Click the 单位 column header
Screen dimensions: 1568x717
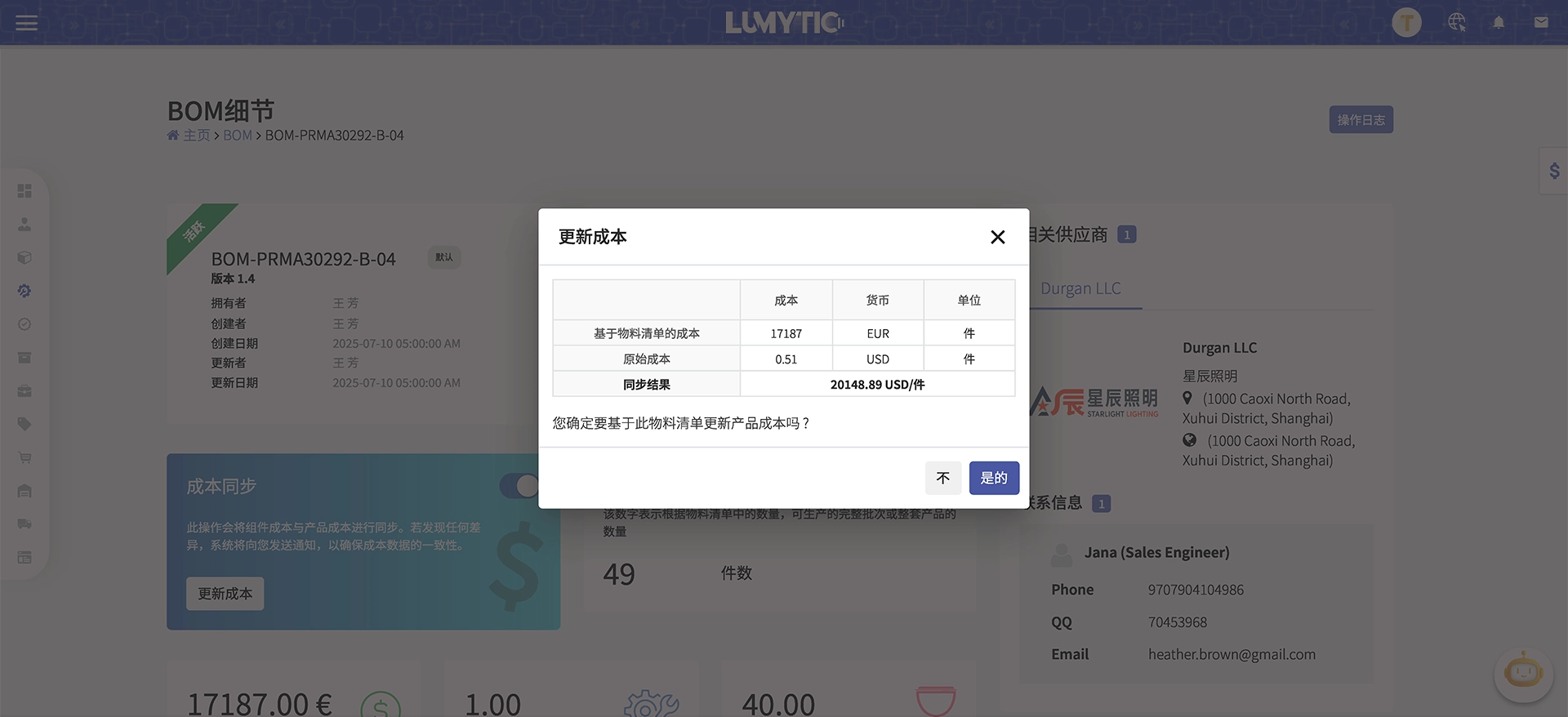(969, 301)
